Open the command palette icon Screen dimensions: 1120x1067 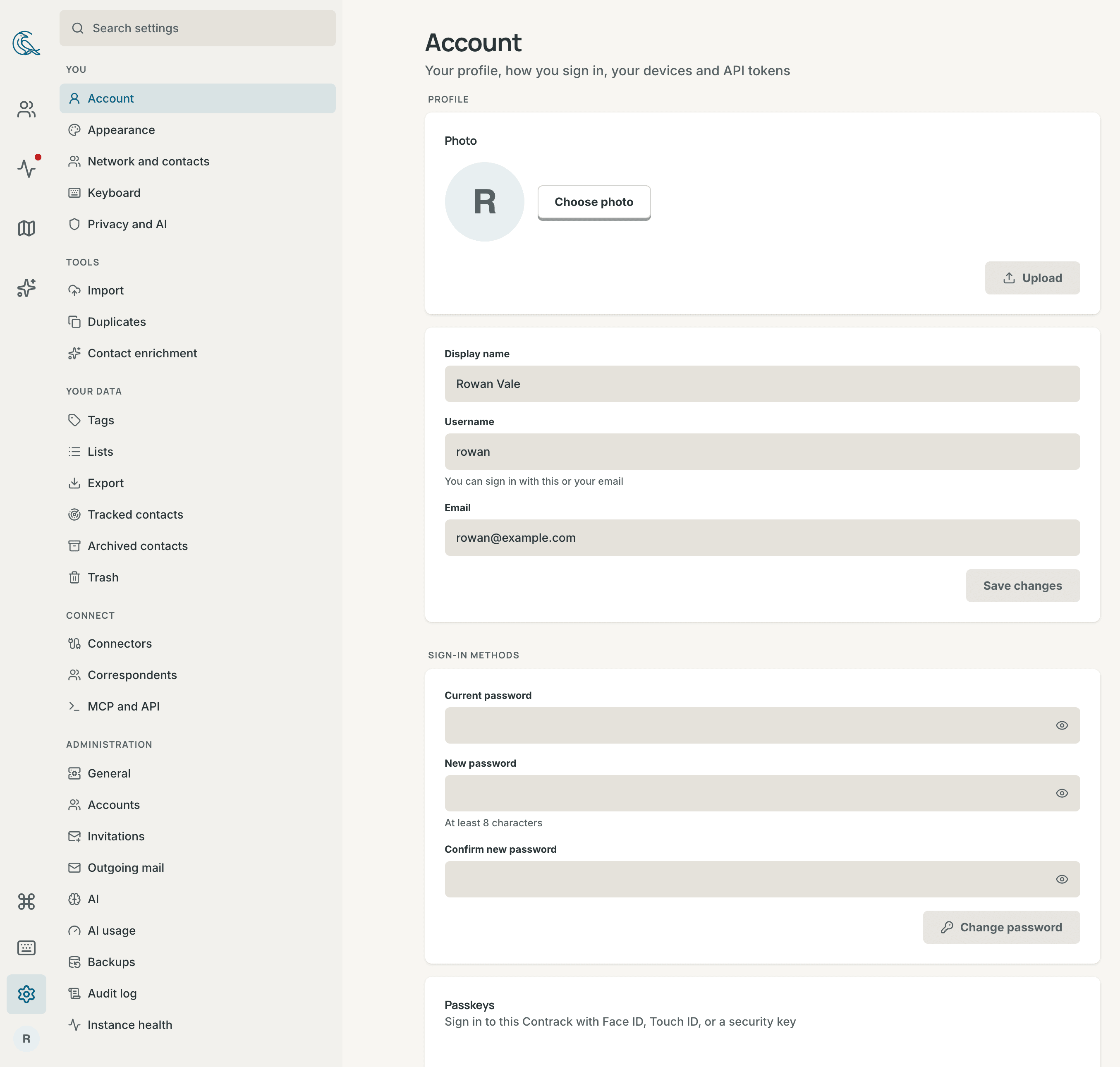(26, 902)
